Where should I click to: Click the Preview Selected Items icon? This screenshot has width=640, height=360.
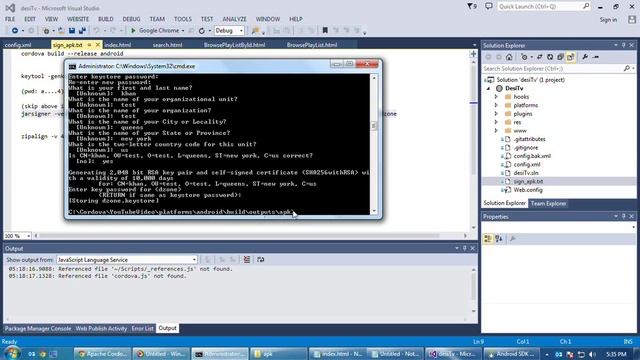[x=596, y=57]
